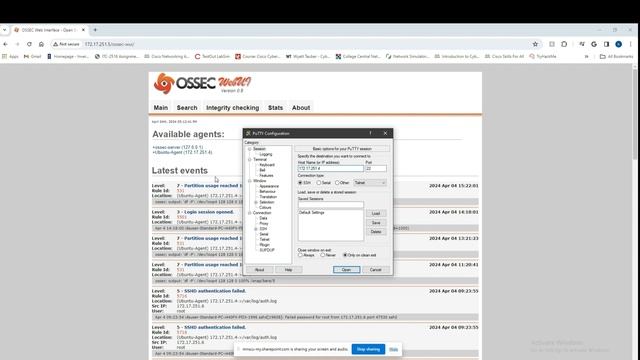Expand the ossec-server agent entry
This screenshot has height=360, width=640.
[x=178, y=147]
